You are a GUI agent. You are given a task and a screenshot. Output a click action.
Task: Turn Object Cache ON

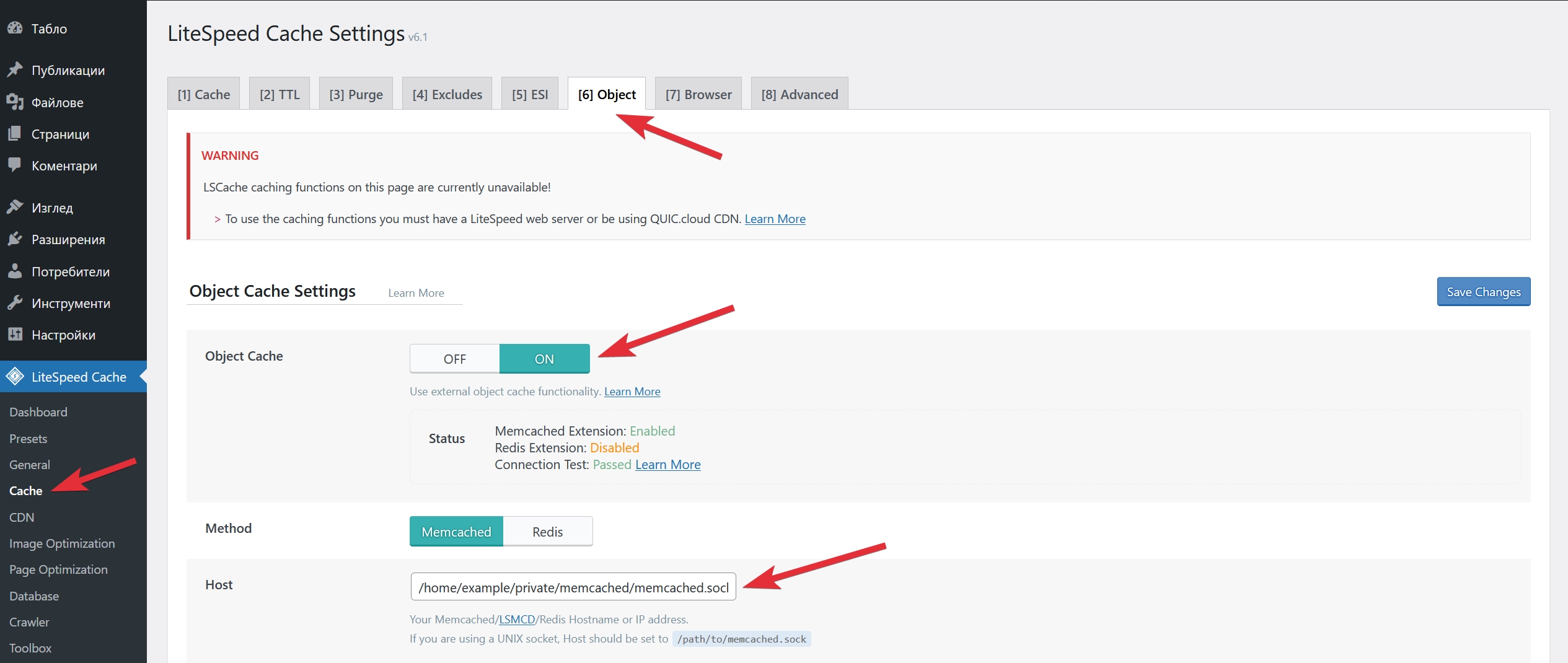coord(544,359)
